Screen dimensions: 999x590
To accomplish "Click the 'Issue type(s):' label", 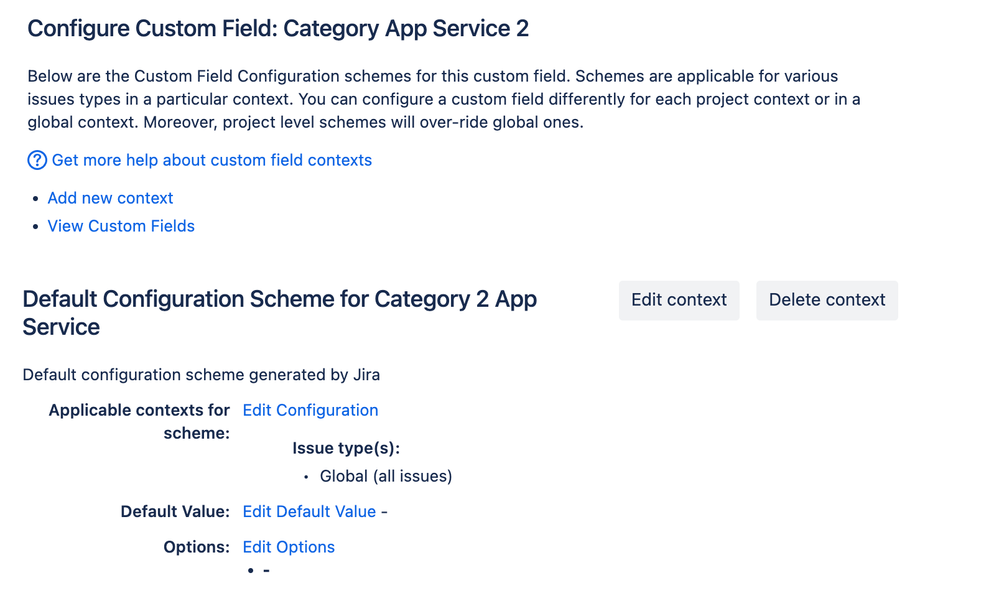I will click(346, 448).
